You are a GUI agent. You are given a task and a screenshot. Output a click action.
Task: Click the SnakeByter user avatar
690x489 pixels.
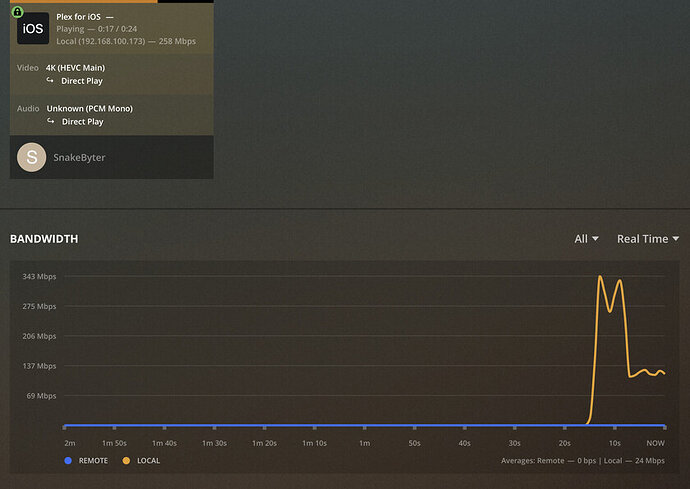tap(32, 157)
